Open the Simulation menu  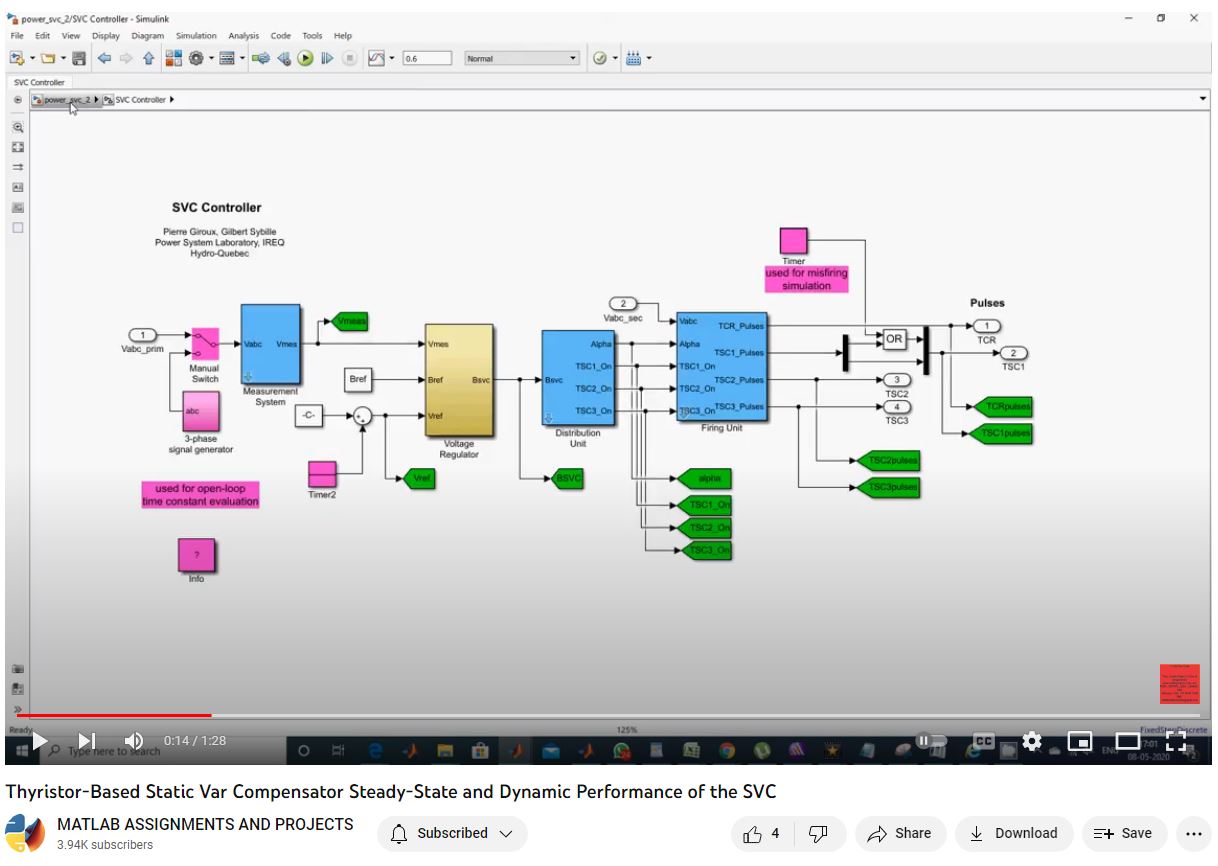195,36
